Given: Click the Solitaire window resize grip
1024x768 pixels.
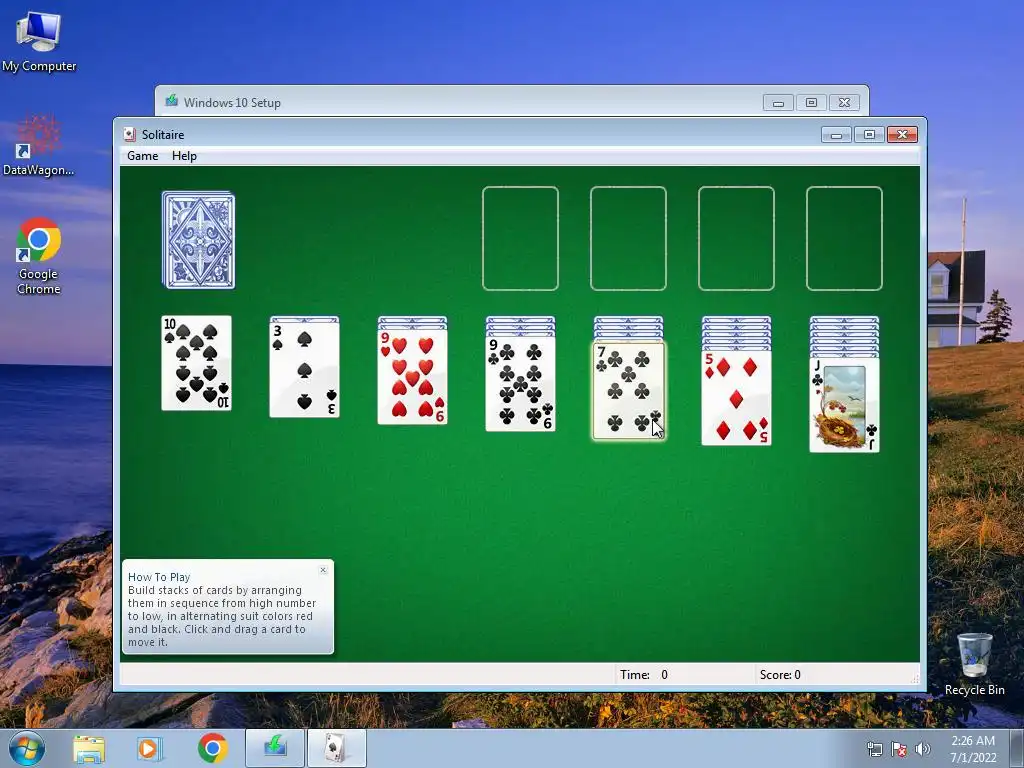Looking at the screenshot, I should [x=916, y=679].
